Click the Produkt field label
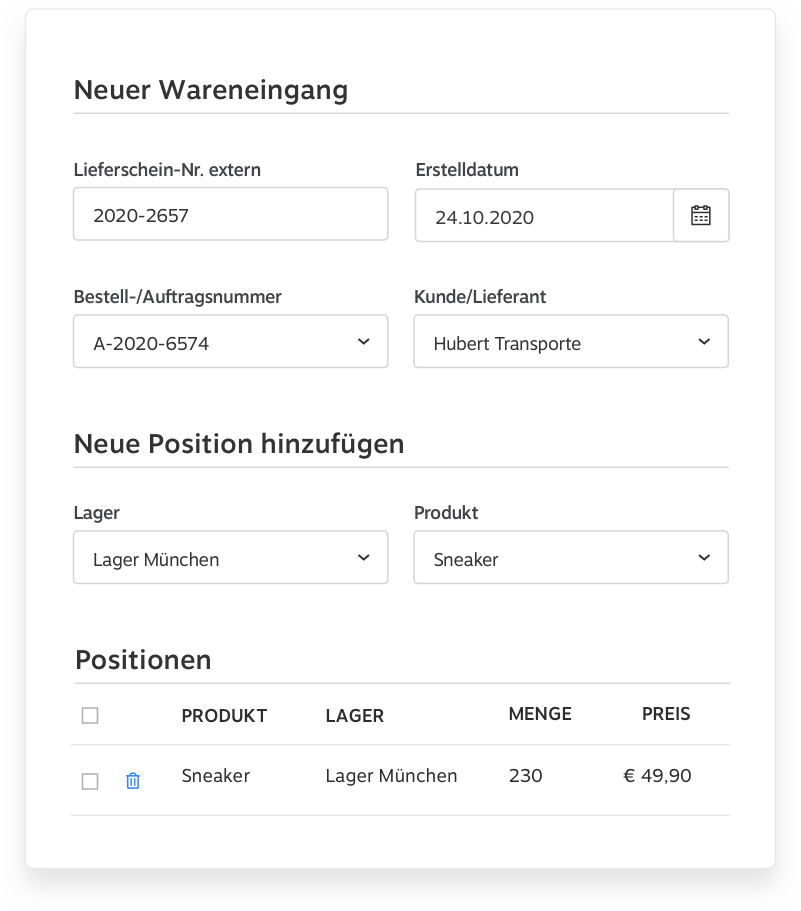Viewport: 801px width, 911px height. click(446, 512)
